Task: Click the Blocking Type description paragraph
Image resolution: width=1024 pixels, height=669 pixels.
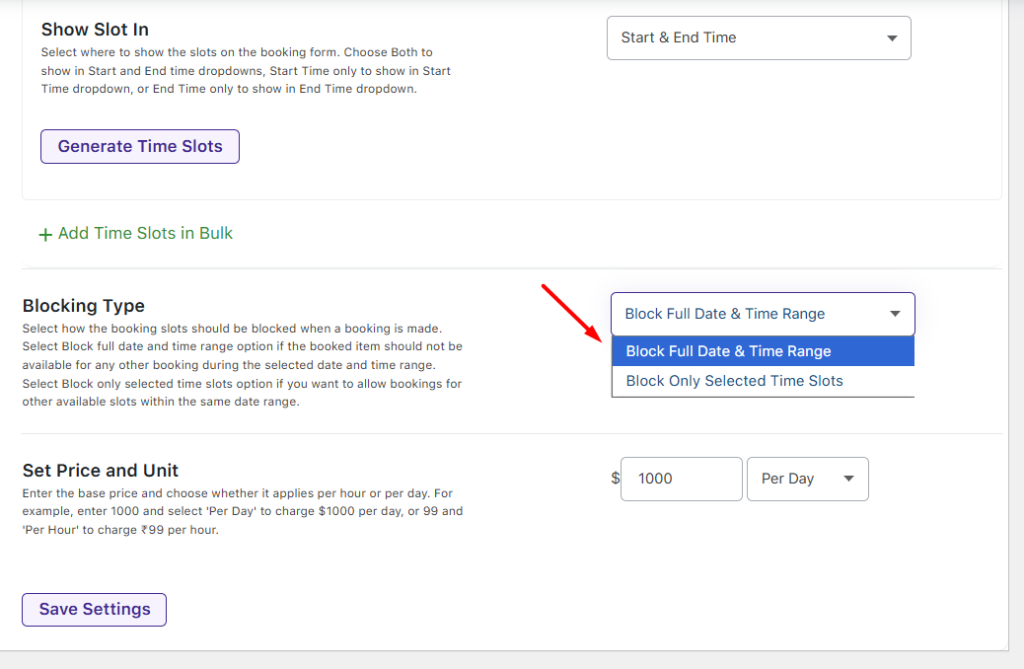Action: pos(242,366)
